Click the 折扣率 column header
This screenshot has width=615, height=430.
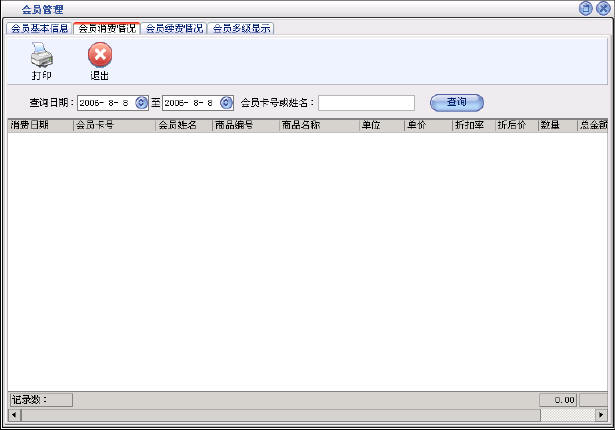pyautogui.click(x=473, y=126)
